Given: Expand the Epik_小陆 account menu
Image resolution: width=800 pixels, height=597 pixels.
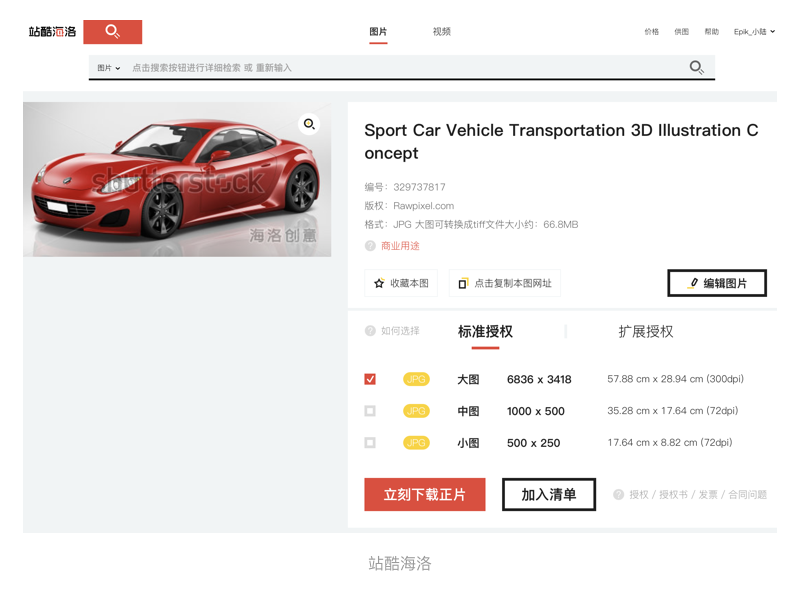Looking at the screenshot, I should [754, 32].
